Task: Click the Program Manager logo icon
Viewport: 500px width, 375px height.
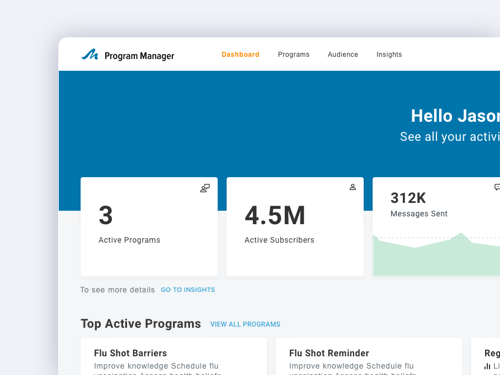Action: pos(90,54)
